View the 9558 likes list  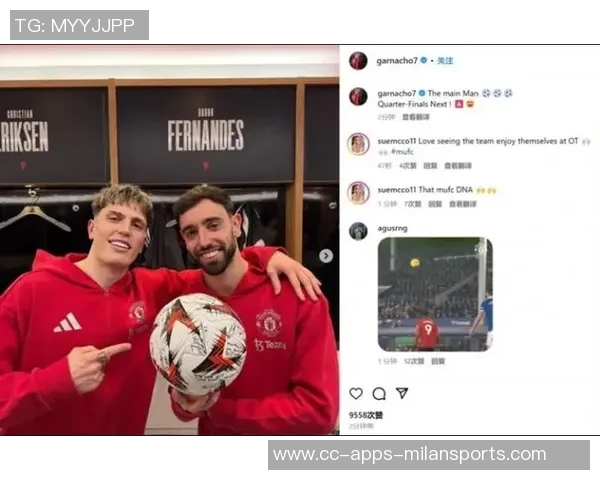(x=366, y=415)
